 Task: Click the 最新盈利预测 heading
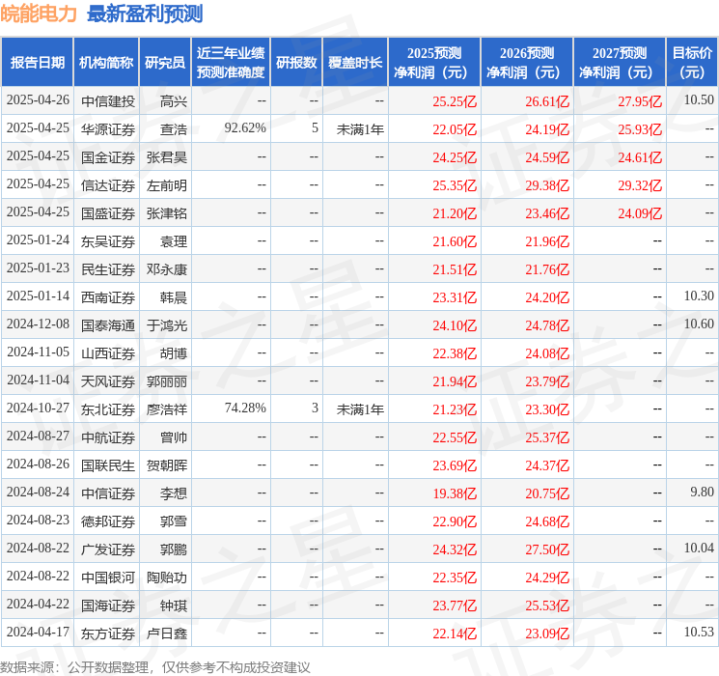(145, 14)
